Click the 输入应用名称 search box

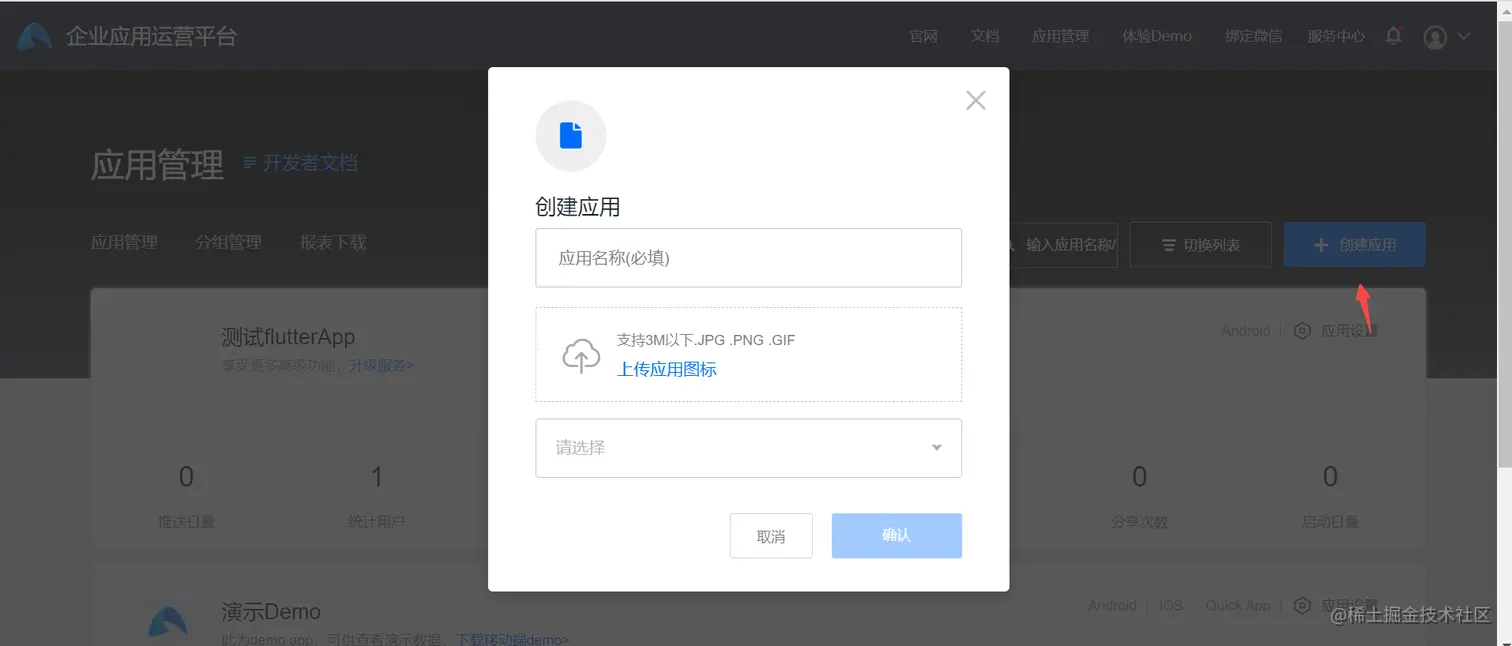[1063, 245]
